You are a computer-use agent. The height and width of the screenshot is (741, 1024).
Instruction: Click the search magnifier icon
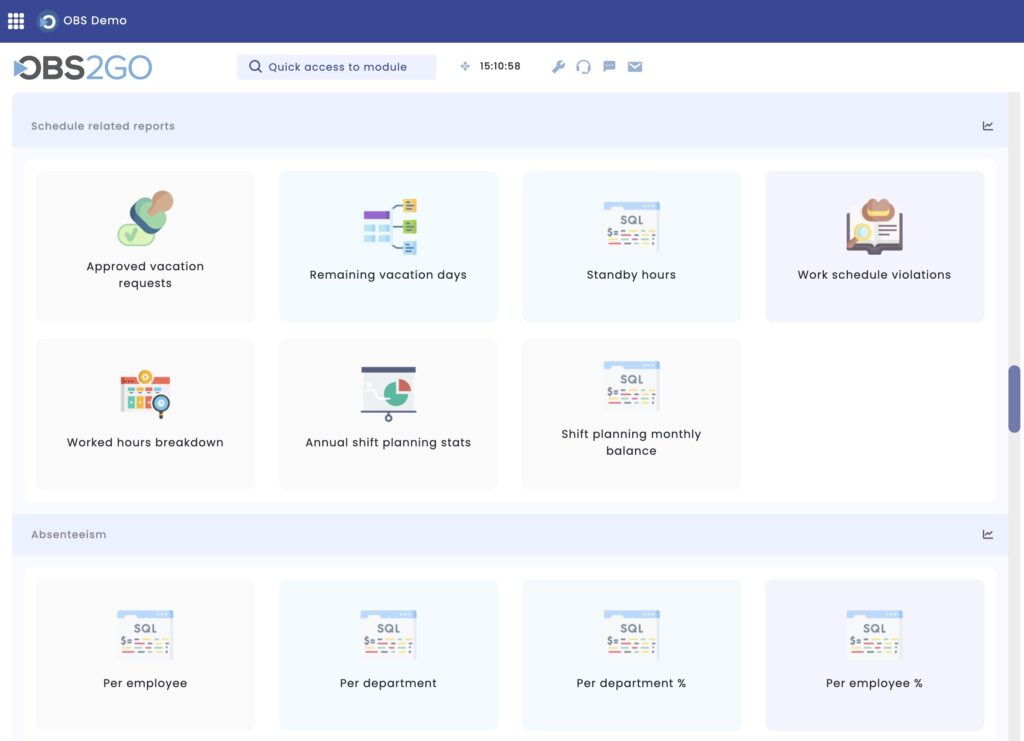[255, 67]
